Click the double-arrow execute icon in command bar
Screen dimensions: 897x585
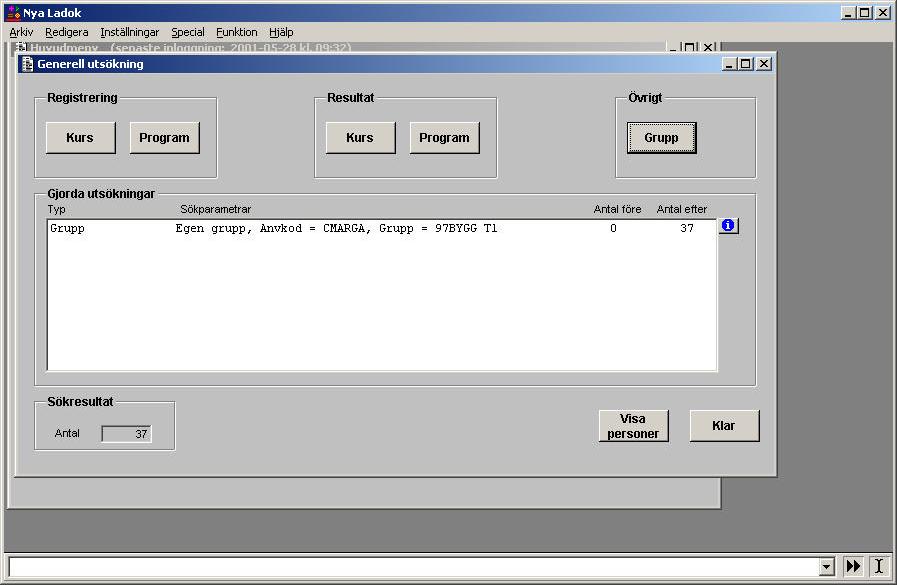tap(853, 567)
